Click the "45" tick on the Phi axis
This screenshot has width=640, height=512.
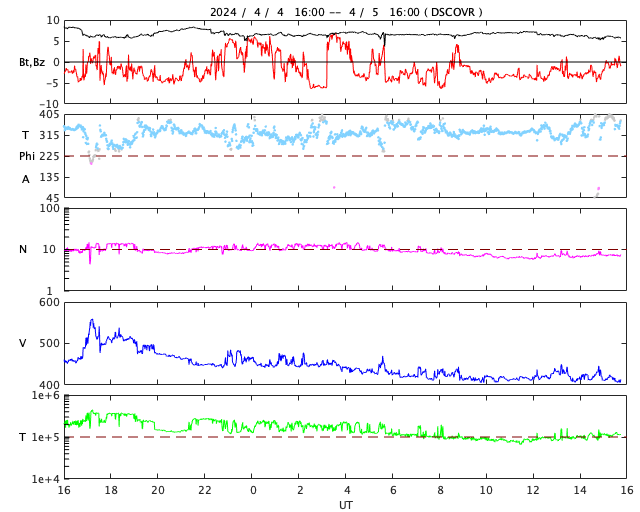(53, 198)
